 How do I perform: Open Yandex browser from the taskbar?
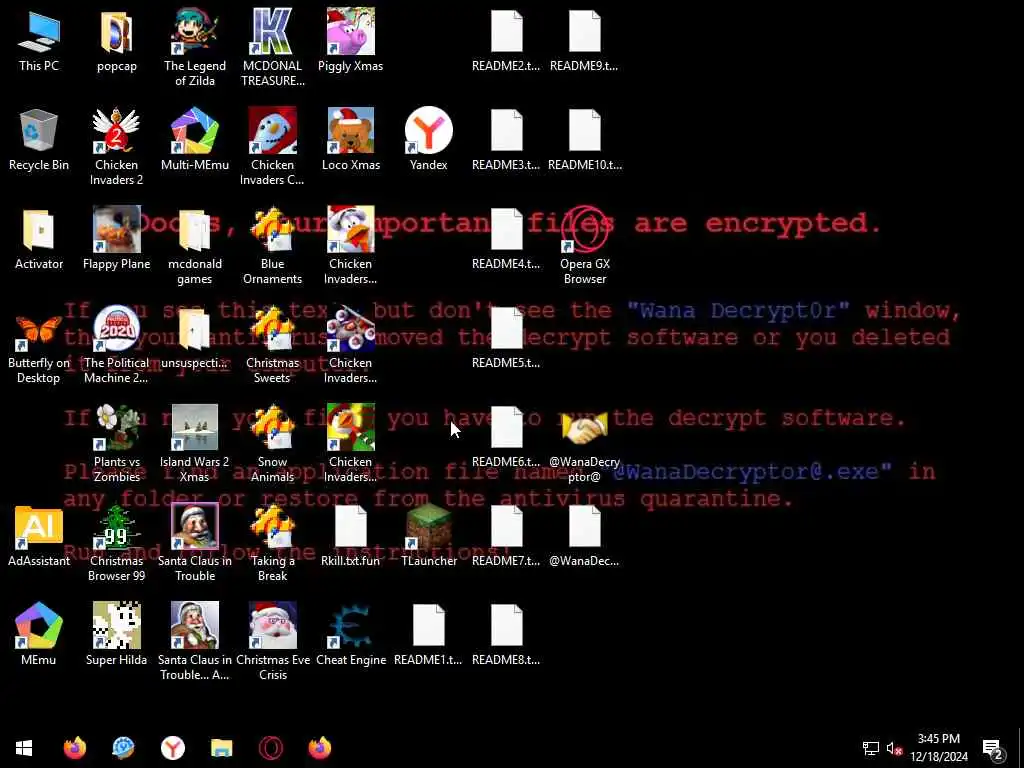pos(172,748)
